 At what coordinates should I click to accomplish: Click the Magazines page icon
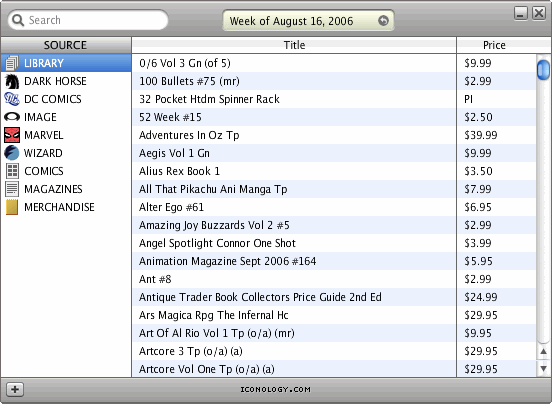point(12,189)
